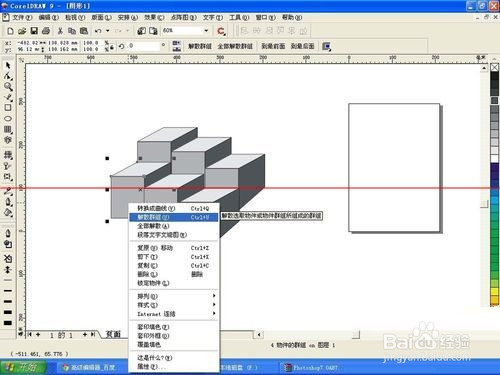
Task: Select the Interactive Blend tool in toolbox
Action: click(8, 177)
